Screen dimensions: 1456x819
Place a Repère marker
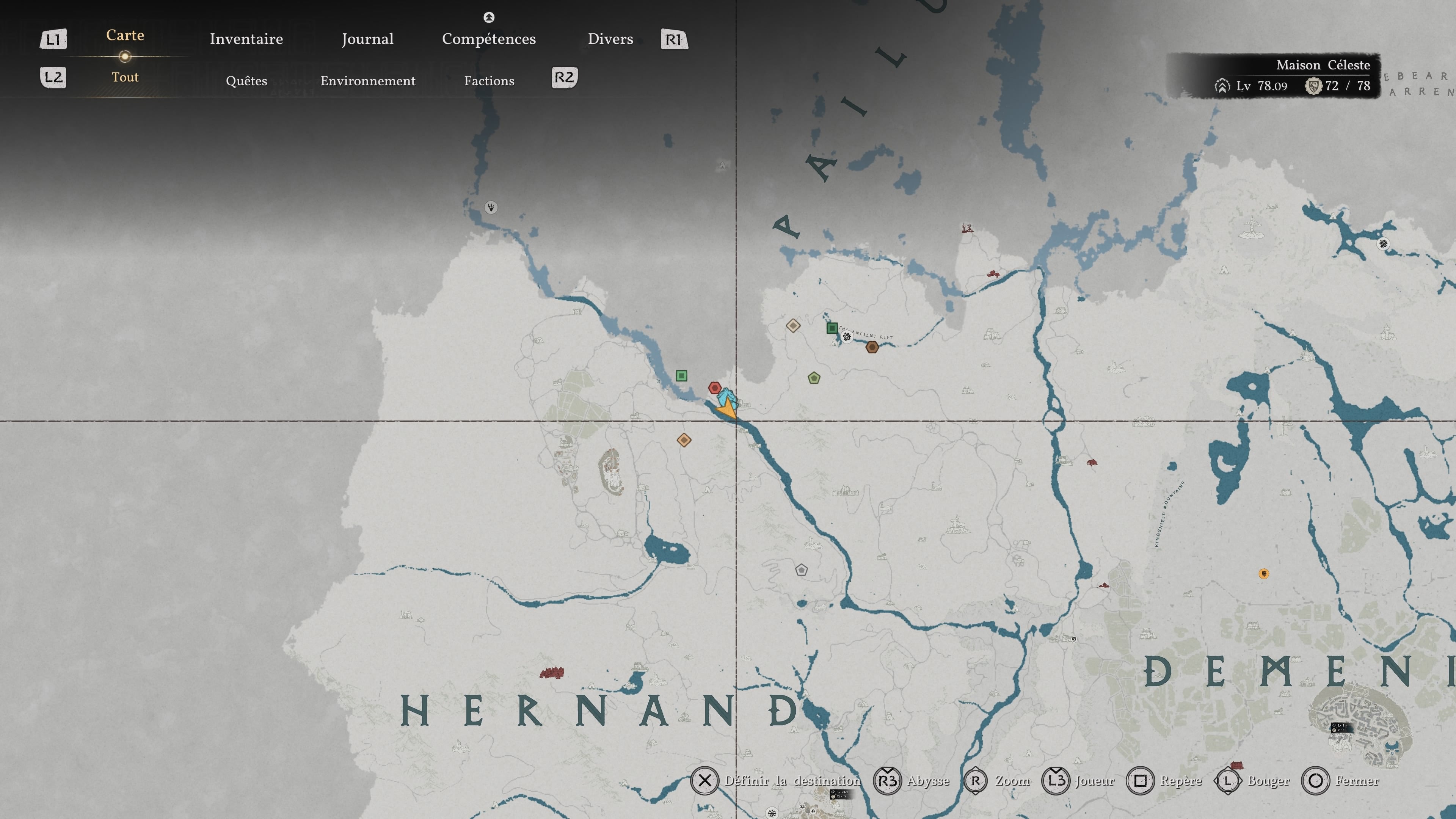1181,781
